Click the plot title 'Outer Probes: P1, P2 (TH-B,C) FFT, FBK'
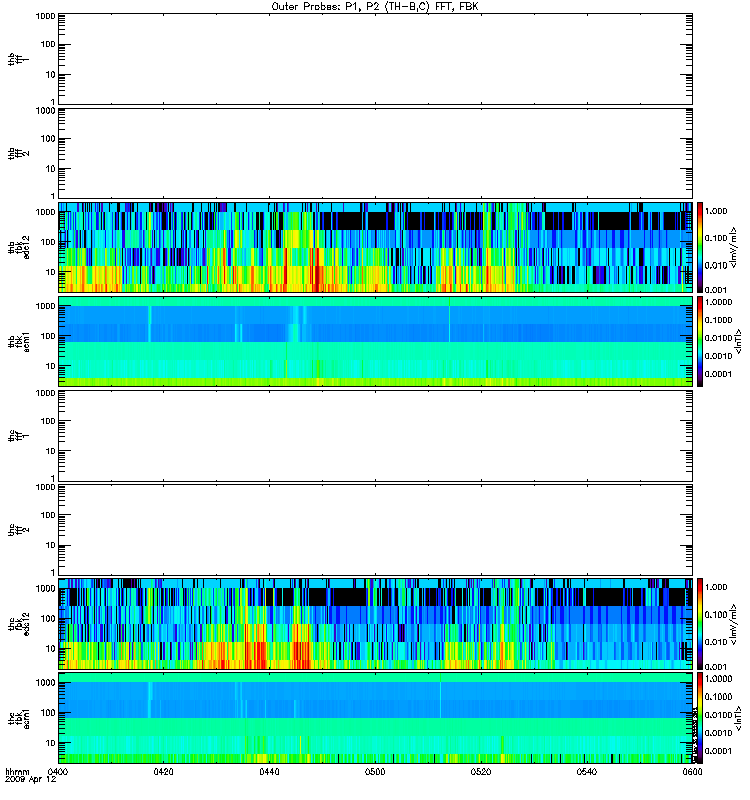 pos(375,6)
